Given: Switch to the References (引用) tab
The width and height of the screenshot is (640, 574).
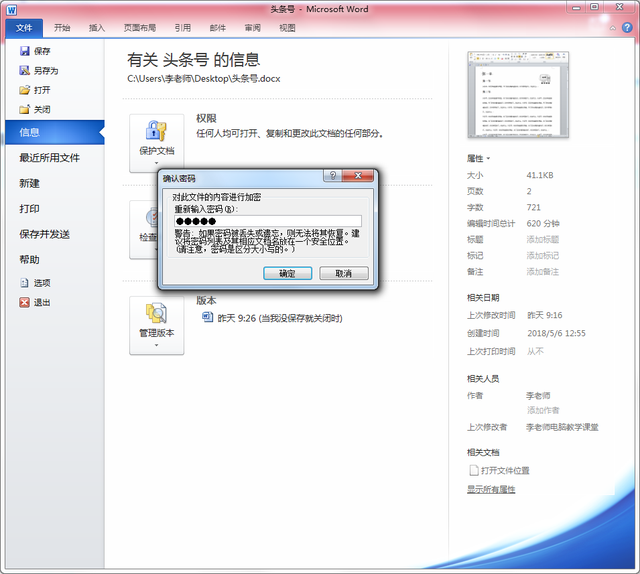Looking at the screenshot, I should click(x=183, y=28).
